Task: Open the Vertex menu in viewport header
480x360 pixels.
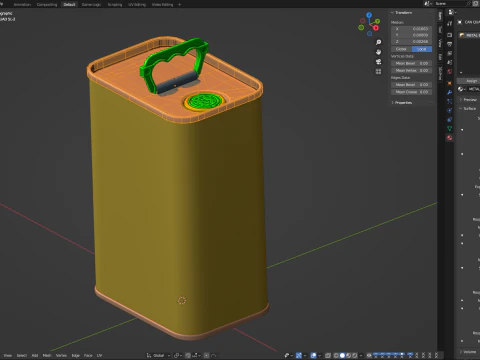Action: coord(61,355)
